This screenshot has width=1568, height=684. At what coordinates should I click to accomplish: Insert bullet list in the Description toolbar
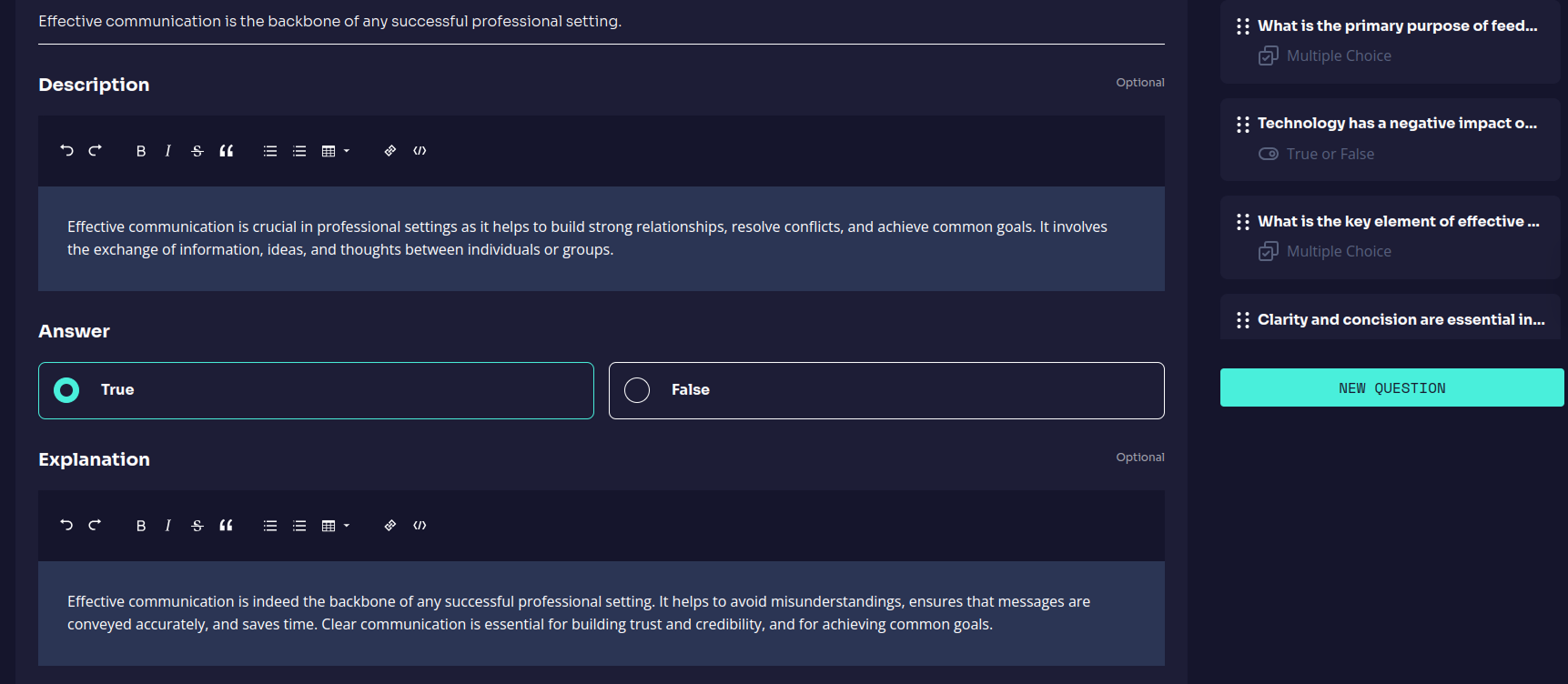(x=270, y=151)
